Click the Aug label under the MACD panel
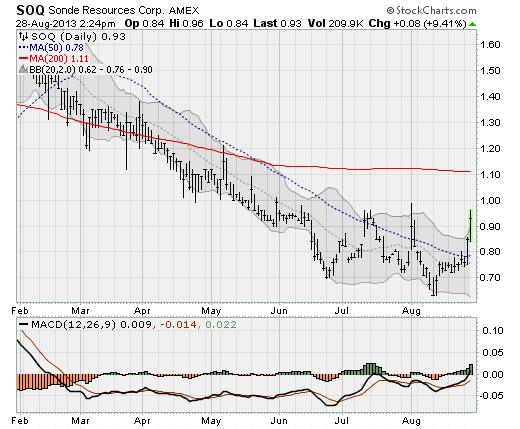Viewport: 520px width, 429px height. click(411, 421)
